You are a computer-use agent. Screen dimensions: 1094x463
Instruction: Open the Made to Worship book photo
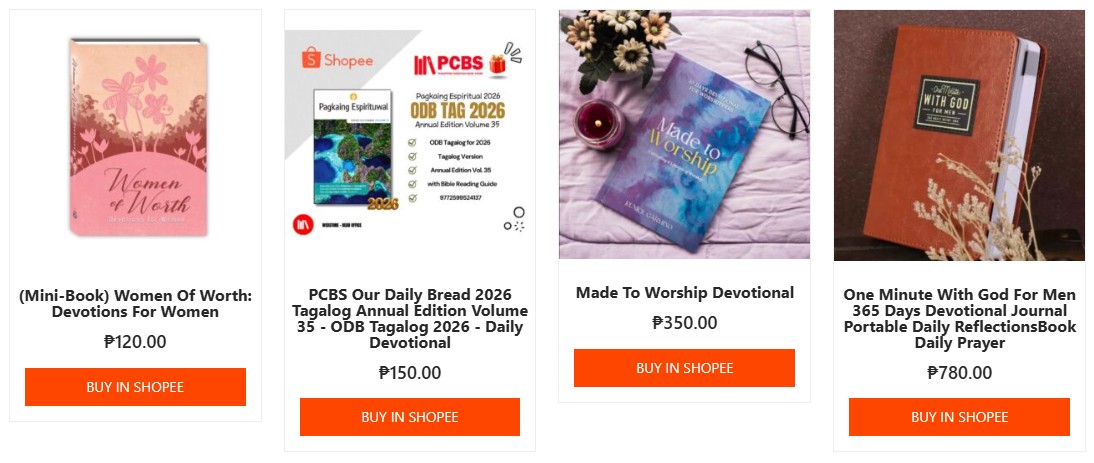[x=684, y=134]
